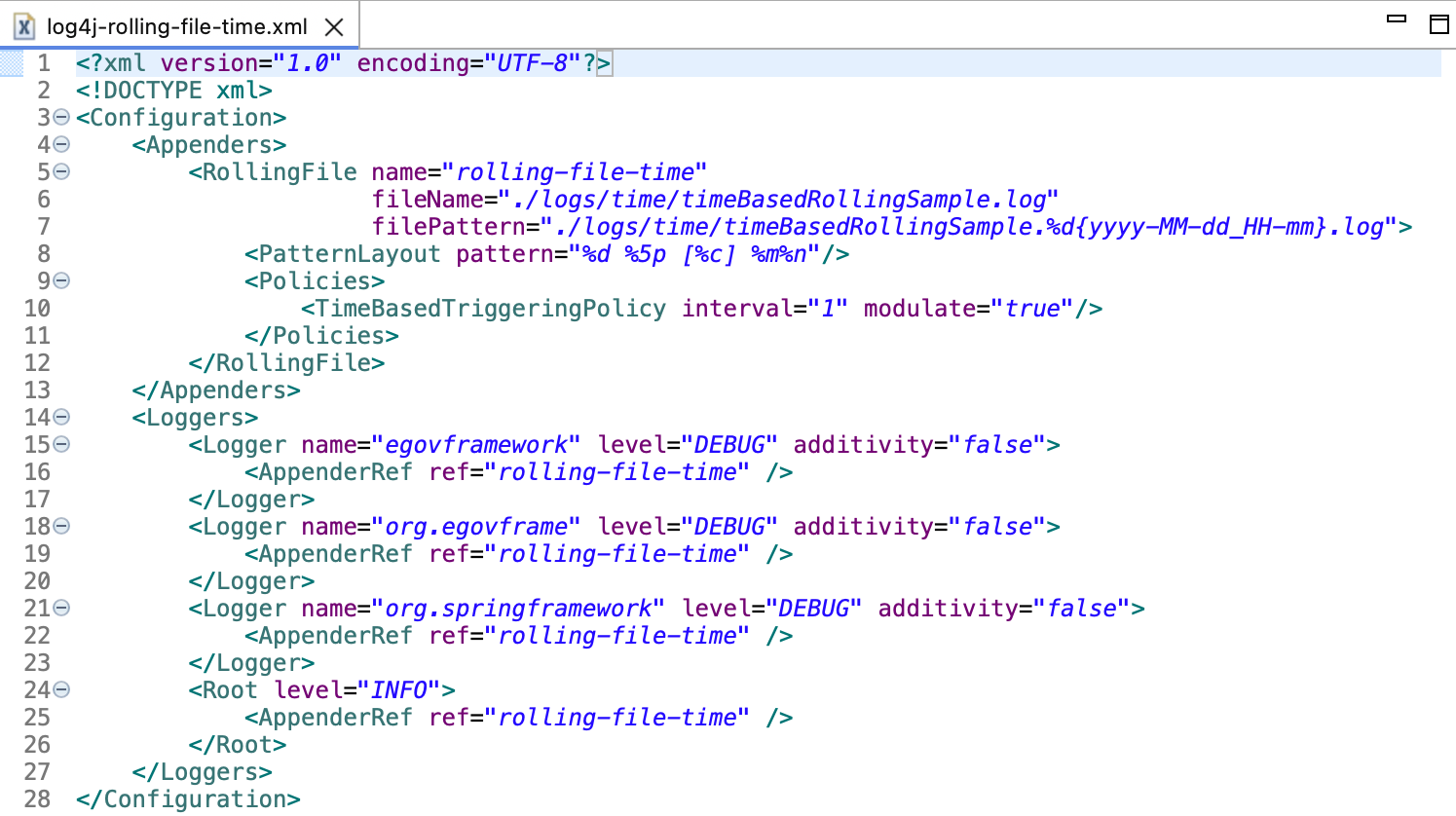This screenshot has width=1456, height=816.
Task: Click line number 10 in the ruler
Action: tap(37, 308)
